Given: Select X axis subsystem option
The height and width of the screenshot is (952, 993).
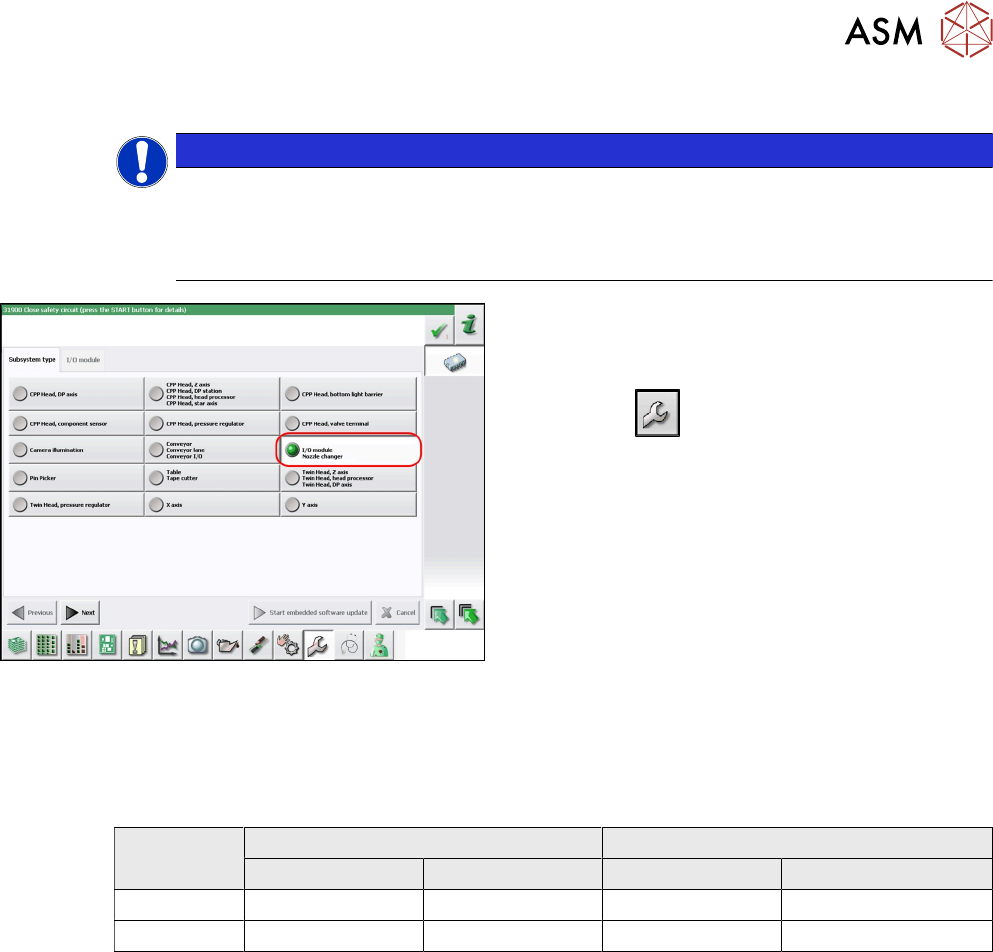Looking at the screenshot, I should tap(212, 505).
